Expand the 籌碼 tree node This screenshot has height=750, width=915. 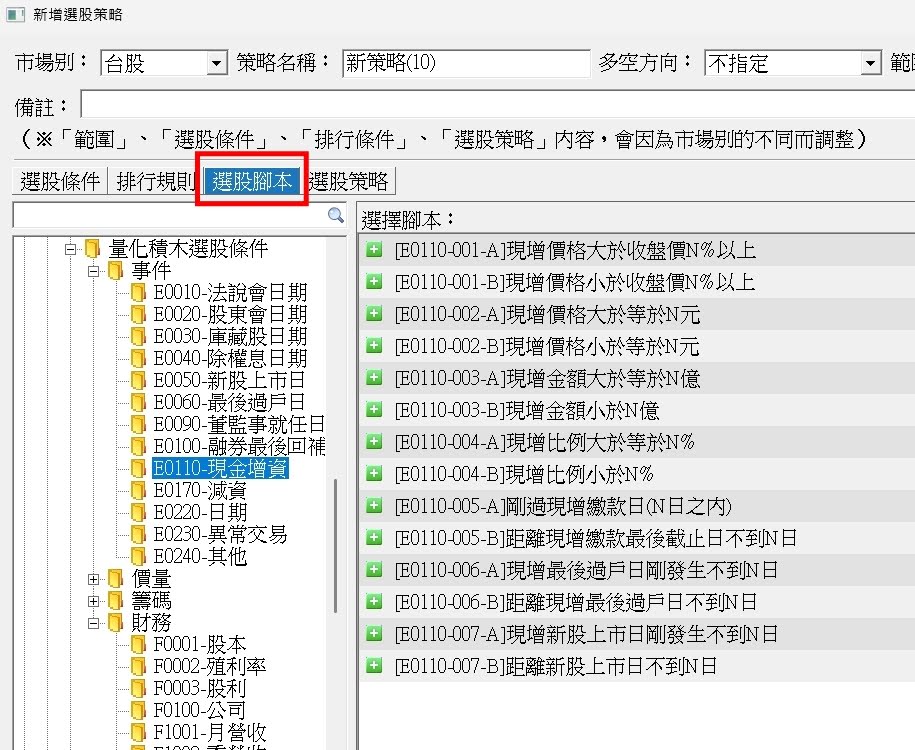94,601
